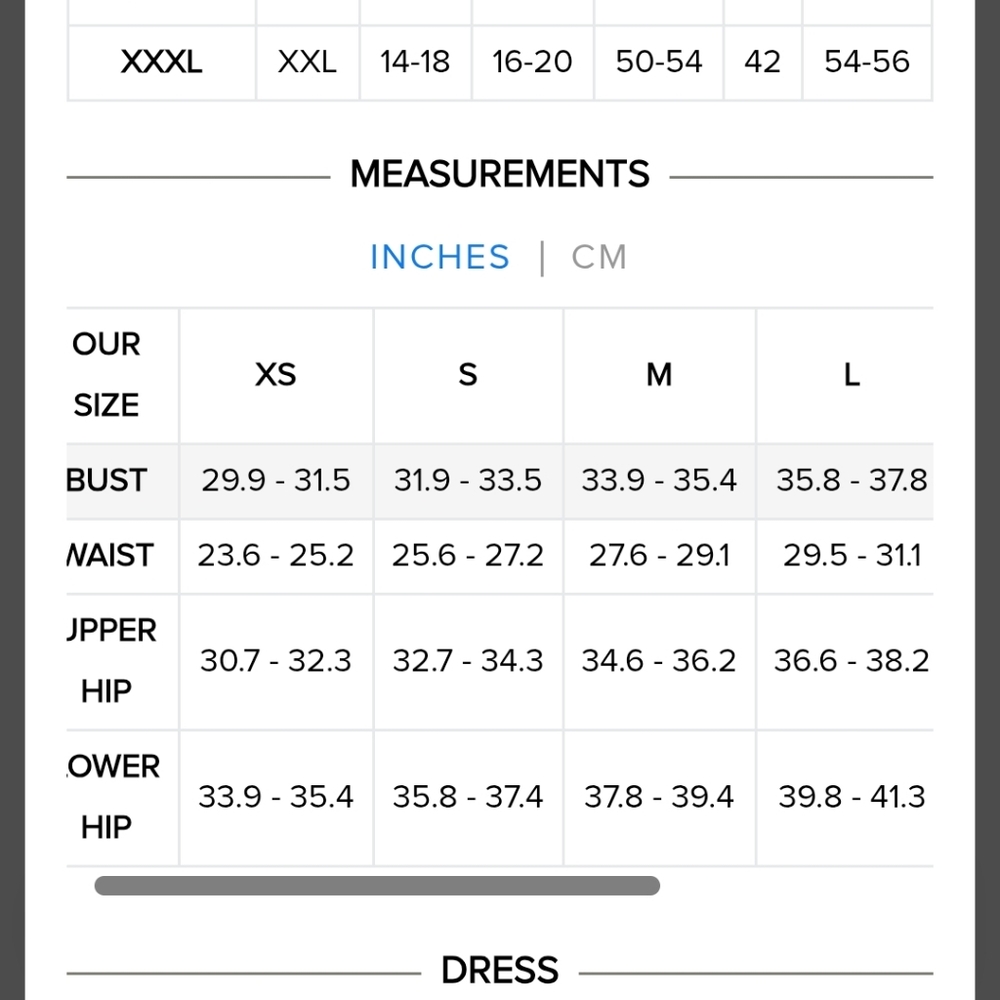1000x1000 pixels.
Task: Click the OUR SIZE header cell
Action: point(106,375)
